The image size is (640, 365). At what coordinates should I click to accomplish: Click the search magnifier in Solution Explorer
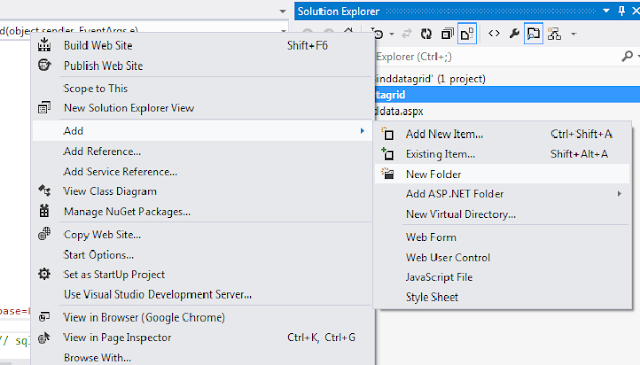[x=627, y=56]
